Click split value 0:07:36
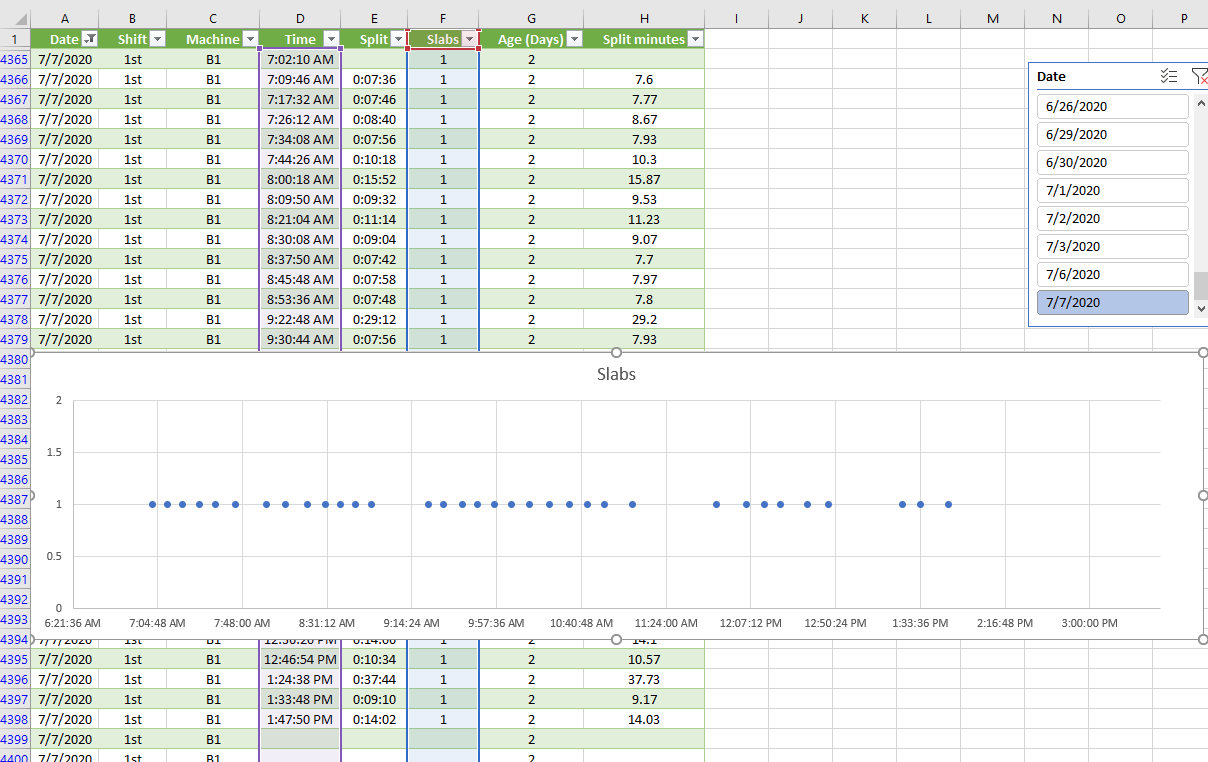The image size is (1208, 762). (x=374, y=79)
